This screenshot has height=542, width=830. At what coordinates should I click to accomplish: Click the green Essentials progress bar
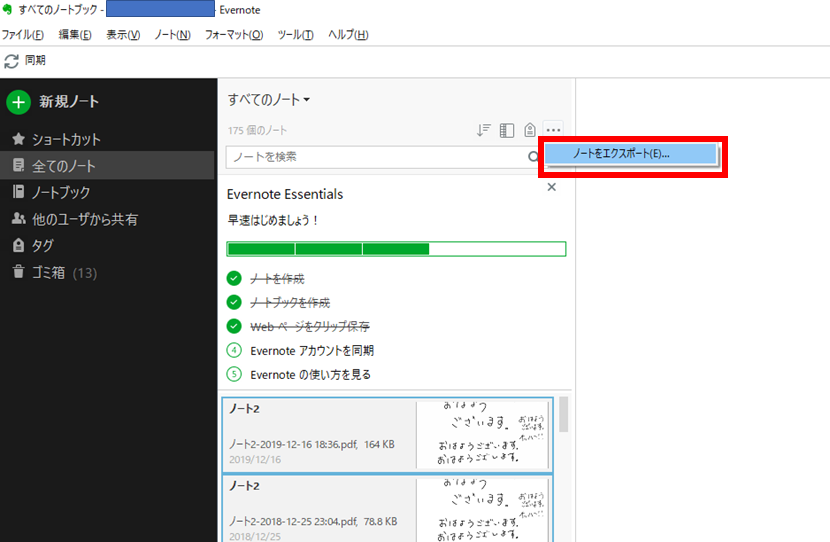coord(396,249)
